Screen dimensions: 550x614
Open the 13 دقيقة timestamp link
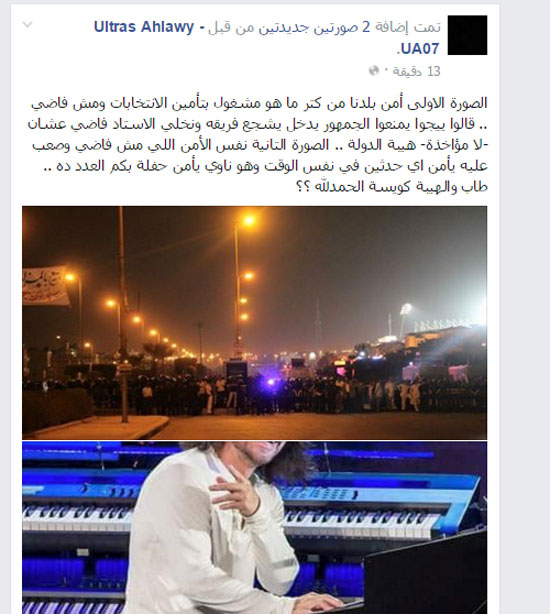417,71
